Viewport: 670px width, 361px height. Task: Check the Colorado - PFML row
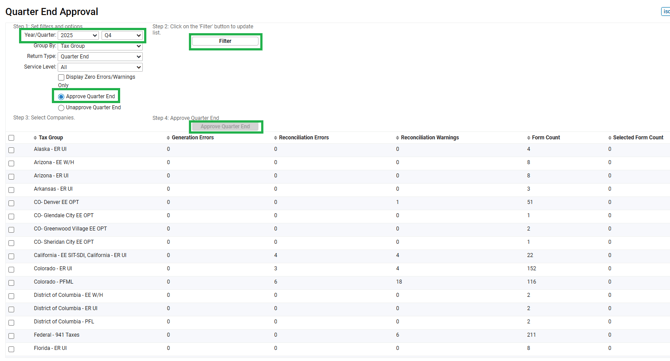[11, 283]
